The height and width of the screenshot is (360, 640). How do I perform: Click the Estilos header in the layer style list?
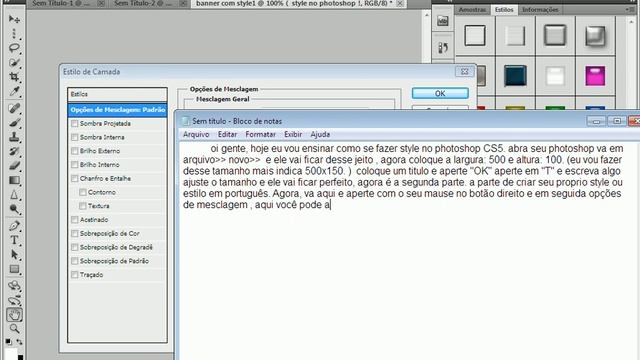click(118, 94)
